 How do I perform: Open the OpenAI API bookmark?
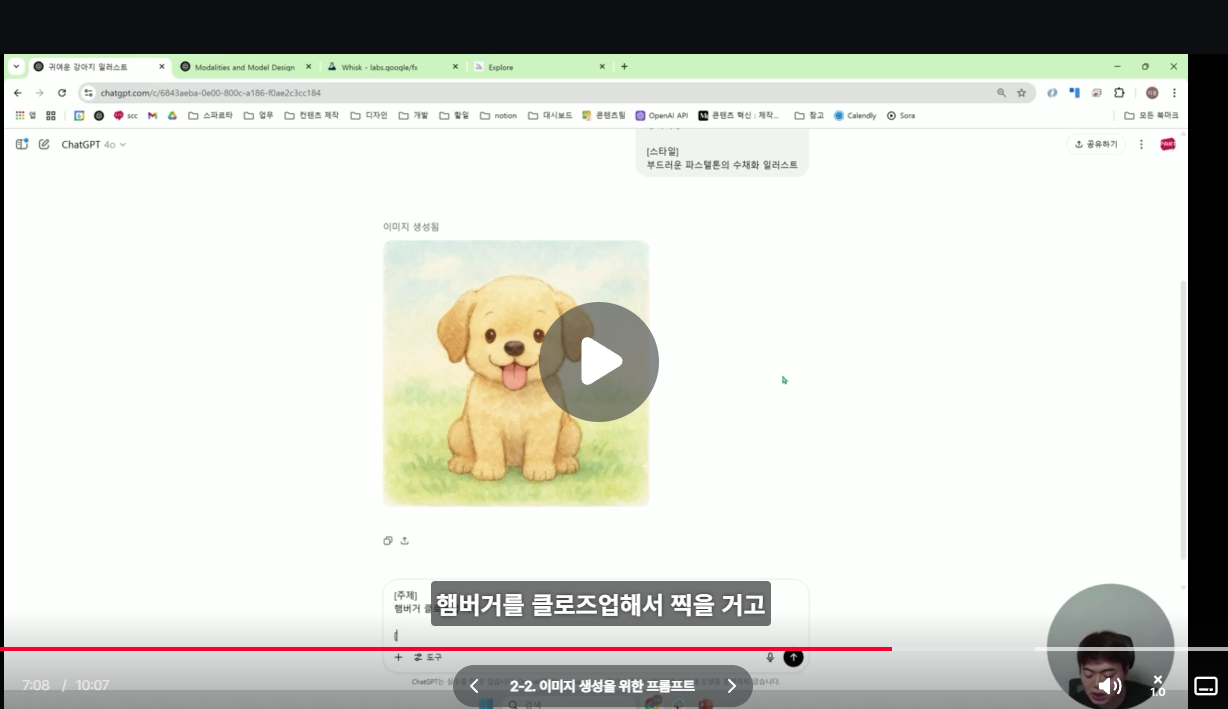(662, 115)
